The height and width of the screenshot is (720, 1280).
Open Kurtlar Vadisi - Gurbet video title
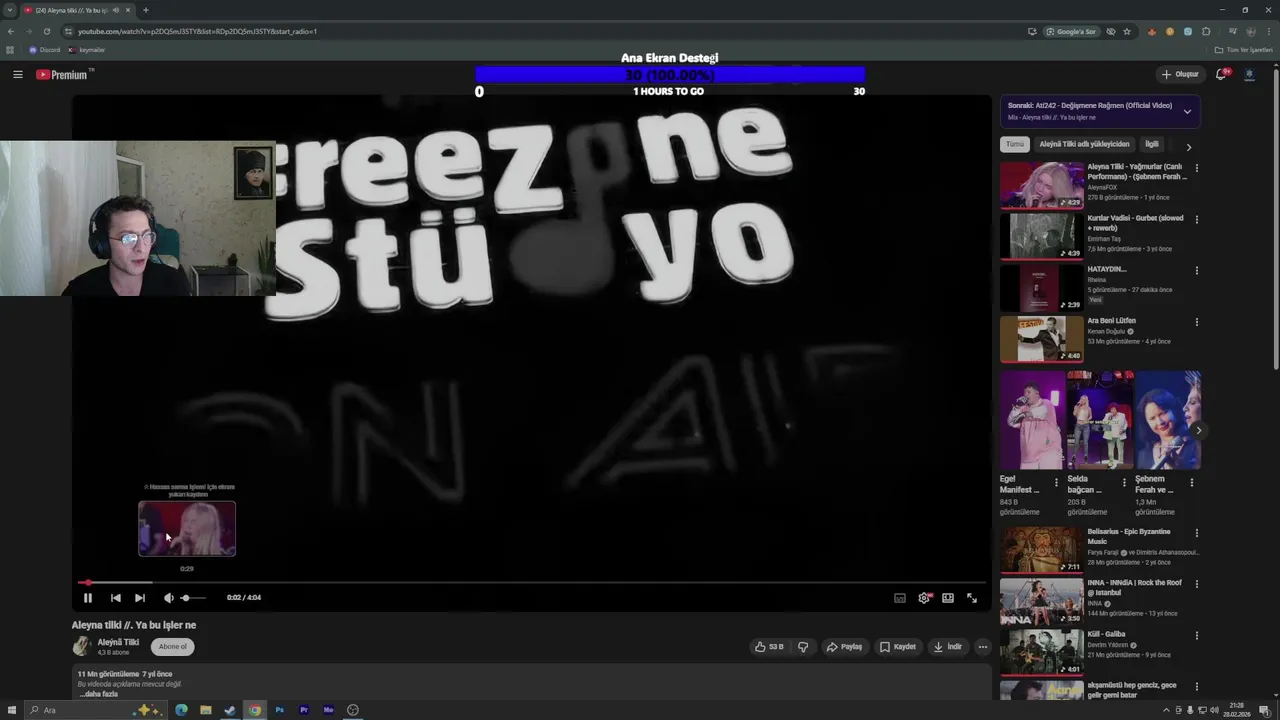click(x=1135, y=222)
